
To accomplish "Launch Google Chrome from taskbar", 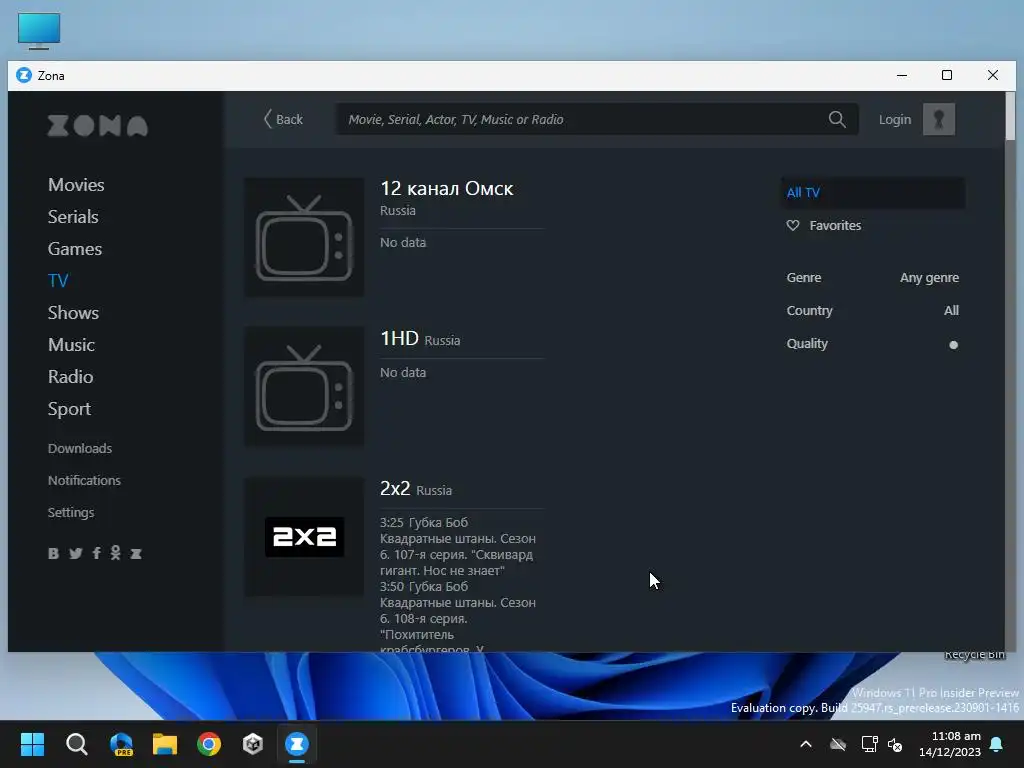I will 209,744.
